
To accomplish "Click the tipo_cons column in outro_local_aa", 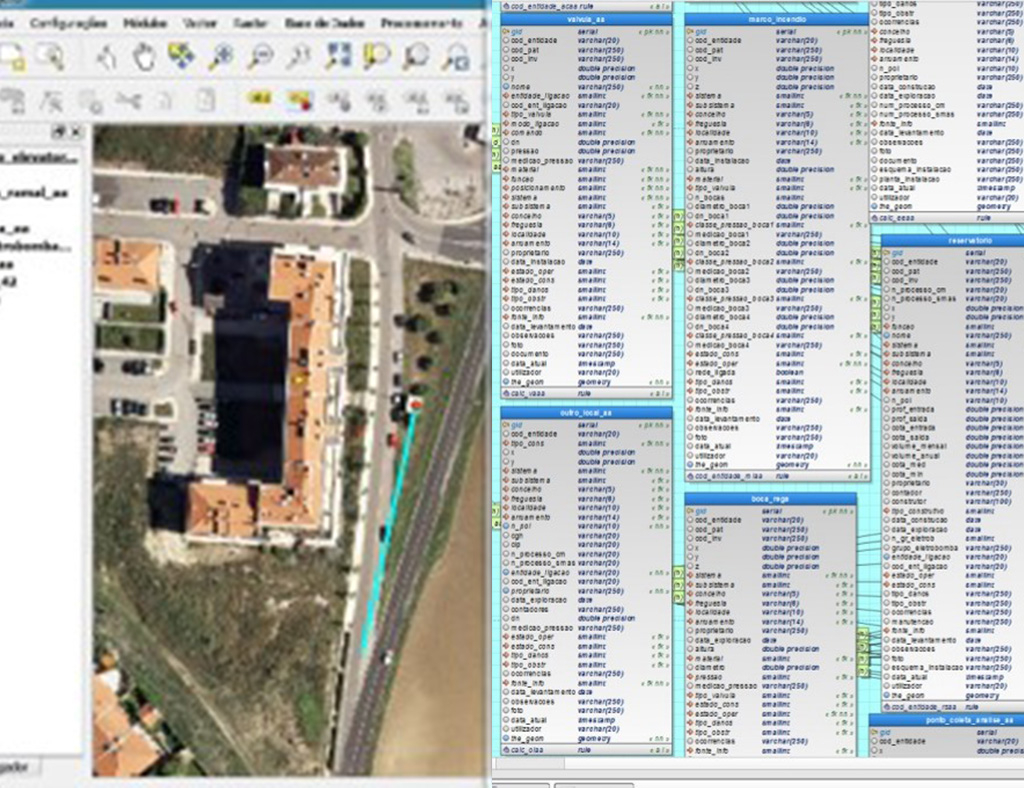I will [586, 443].
